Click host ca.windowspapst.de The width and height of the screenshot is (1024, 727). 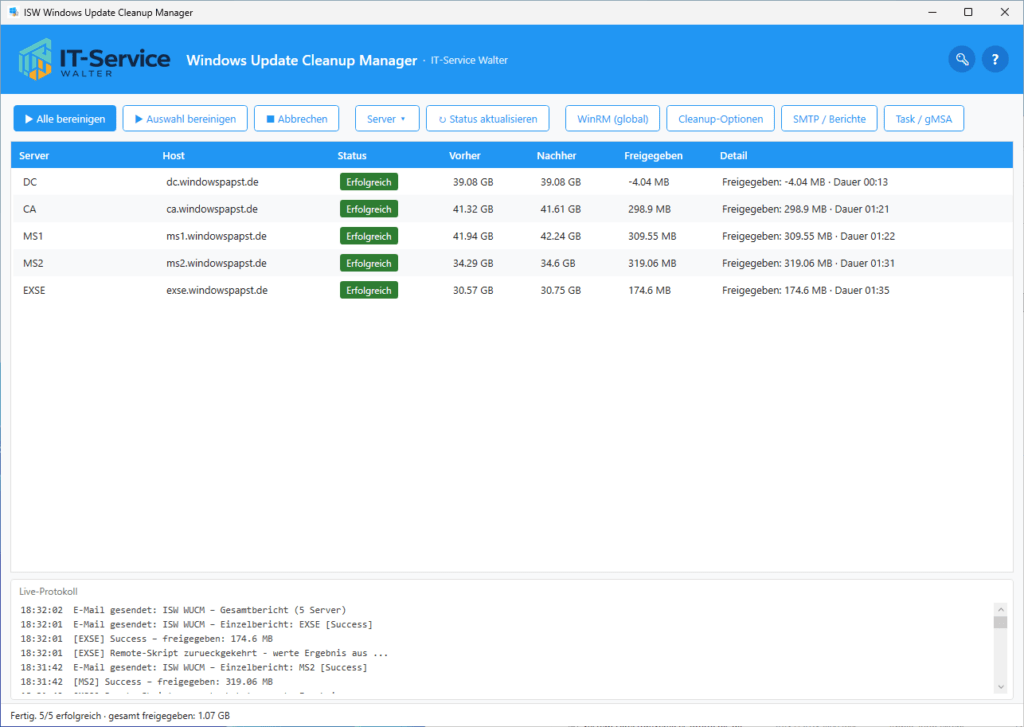coord(212,209)
